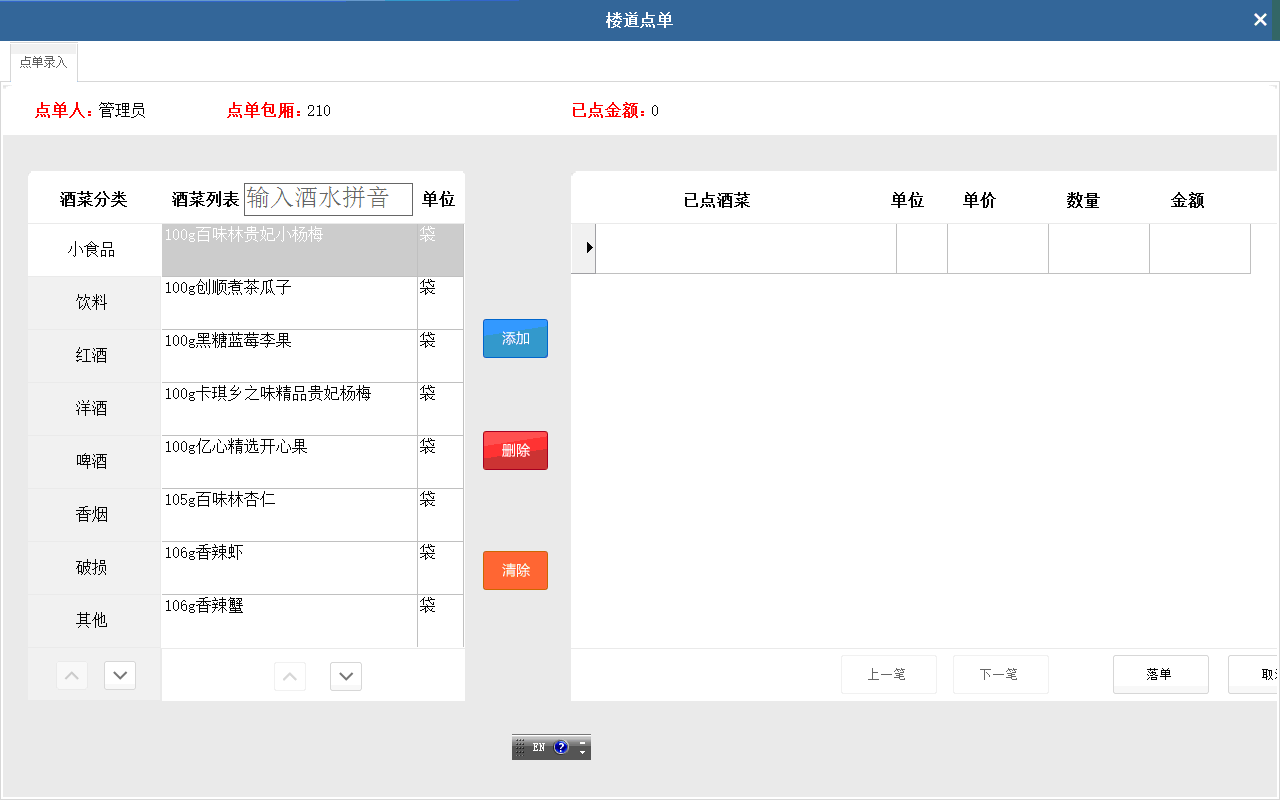
Task: Open the 点单录入 tab
Action: (44, 62)
